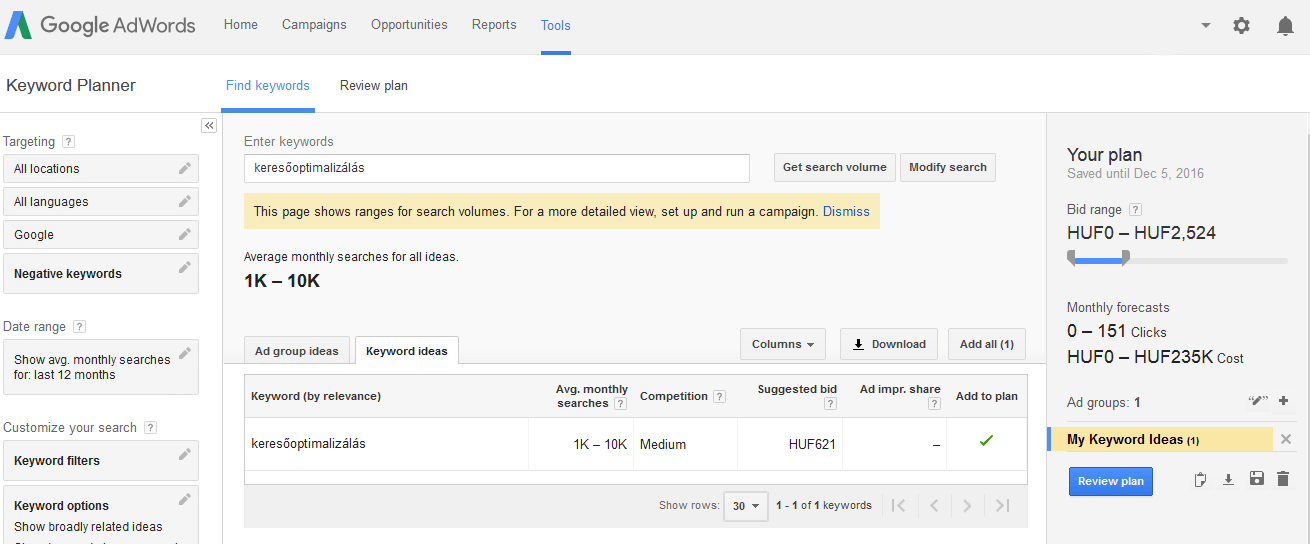Go to last page of results
Image resolution: width=1310 pixels, height=544 pixels.
(1003, 506)
